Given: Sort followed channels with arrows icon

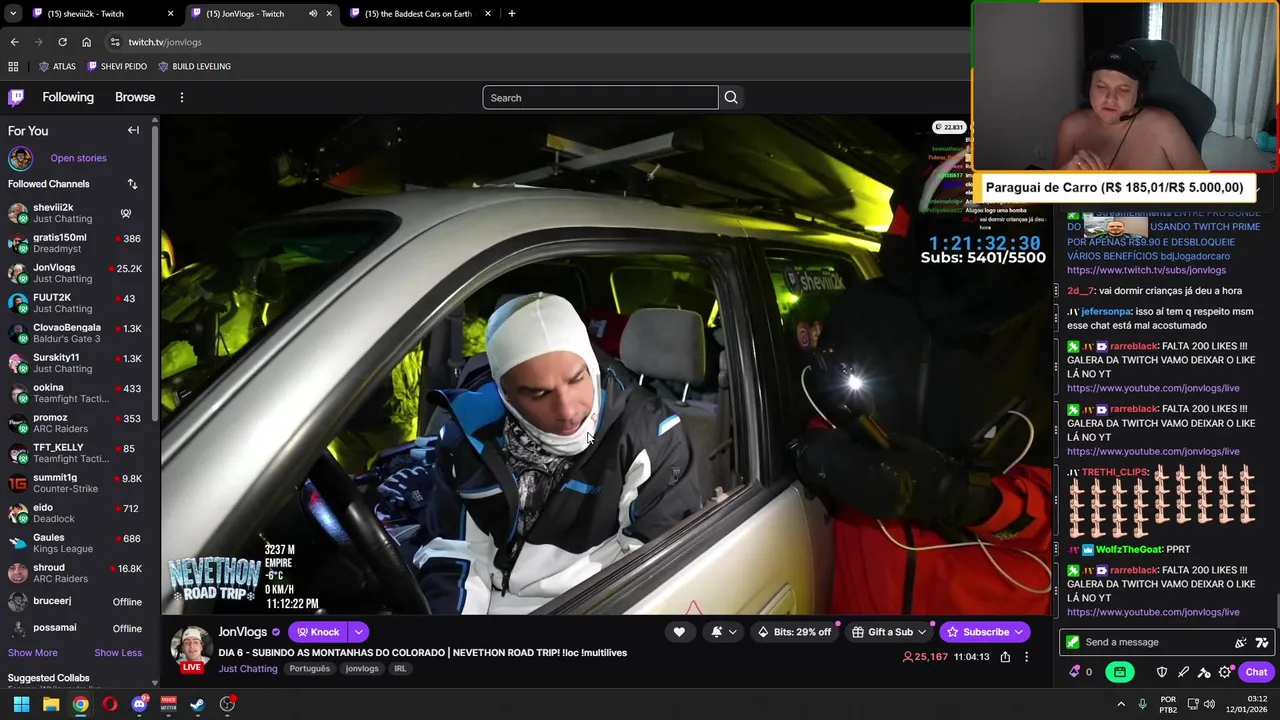Looking at the screenshot, I should tap(132, 184).
